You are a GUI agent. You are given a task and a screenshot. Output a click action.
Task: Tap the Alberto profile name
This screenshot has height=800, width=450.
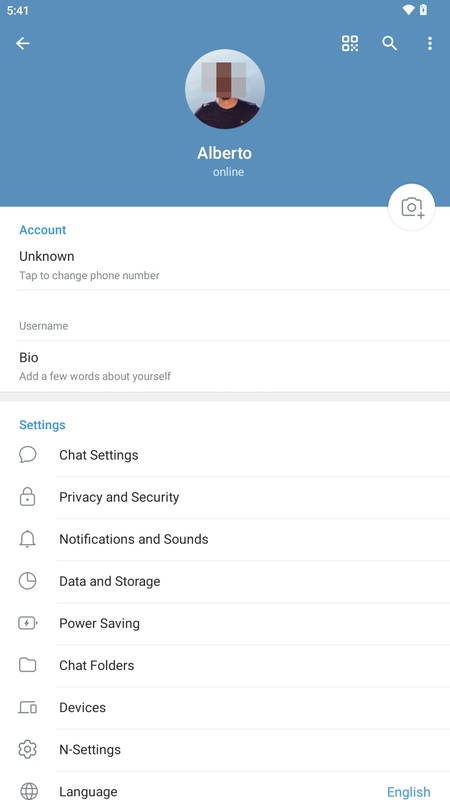[x=224, y=153]
